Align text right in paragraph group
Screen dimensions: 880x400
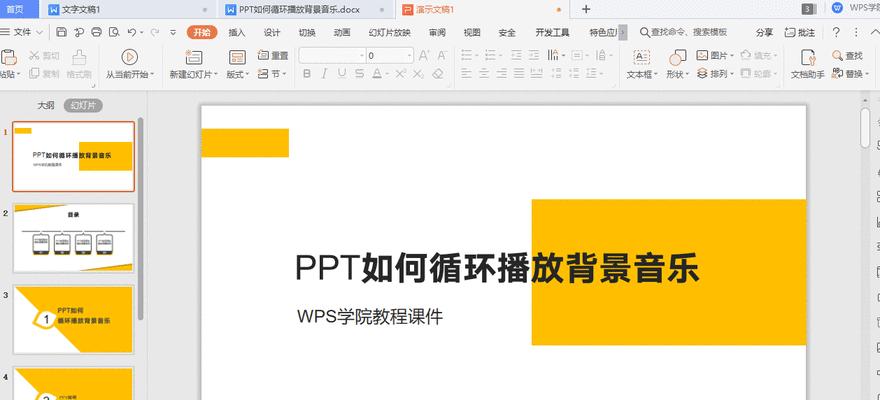(x=502, y=73)
